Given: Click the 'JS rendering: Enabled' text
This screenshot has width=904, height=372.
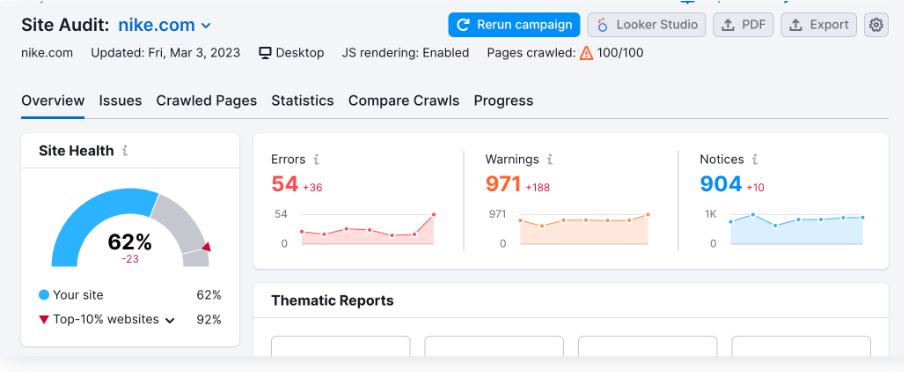Looking at the screenshot, I should click(x=405, y=53).
